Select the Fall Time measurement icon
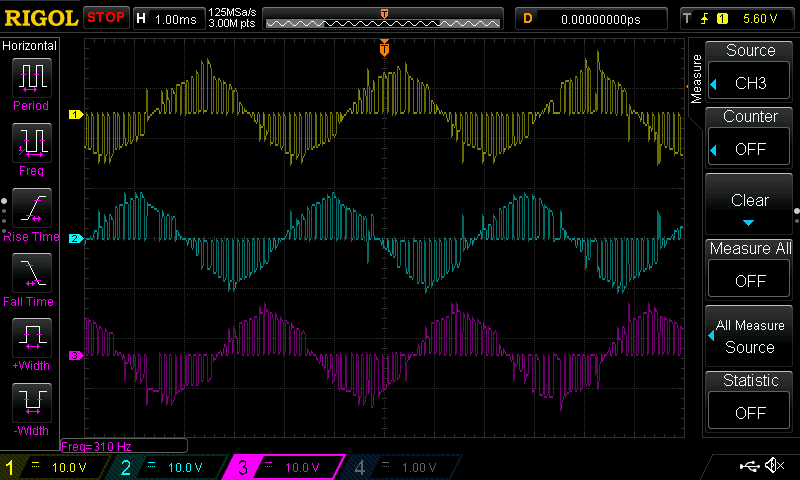800x480 pixels. (x=32, y=272)
